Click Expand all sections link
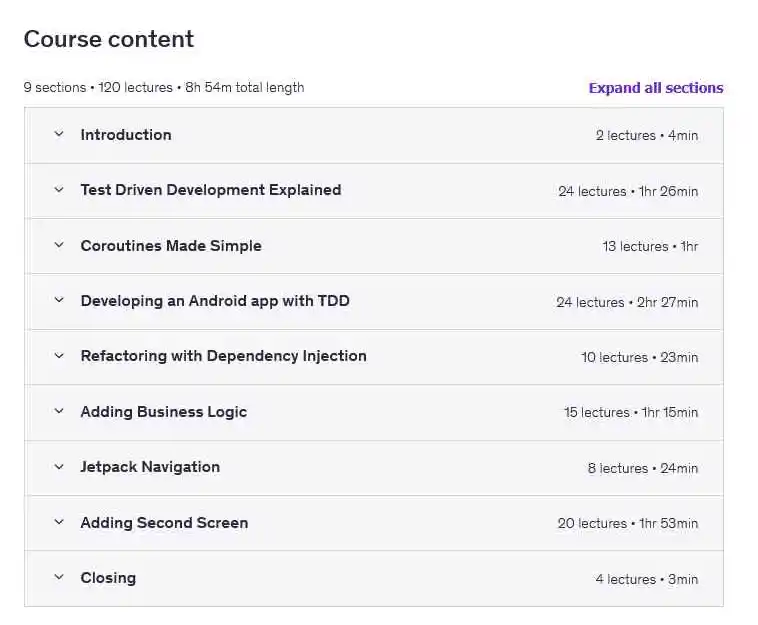The height and width of the screenshot is (625, 758). [x=655, y=88]
